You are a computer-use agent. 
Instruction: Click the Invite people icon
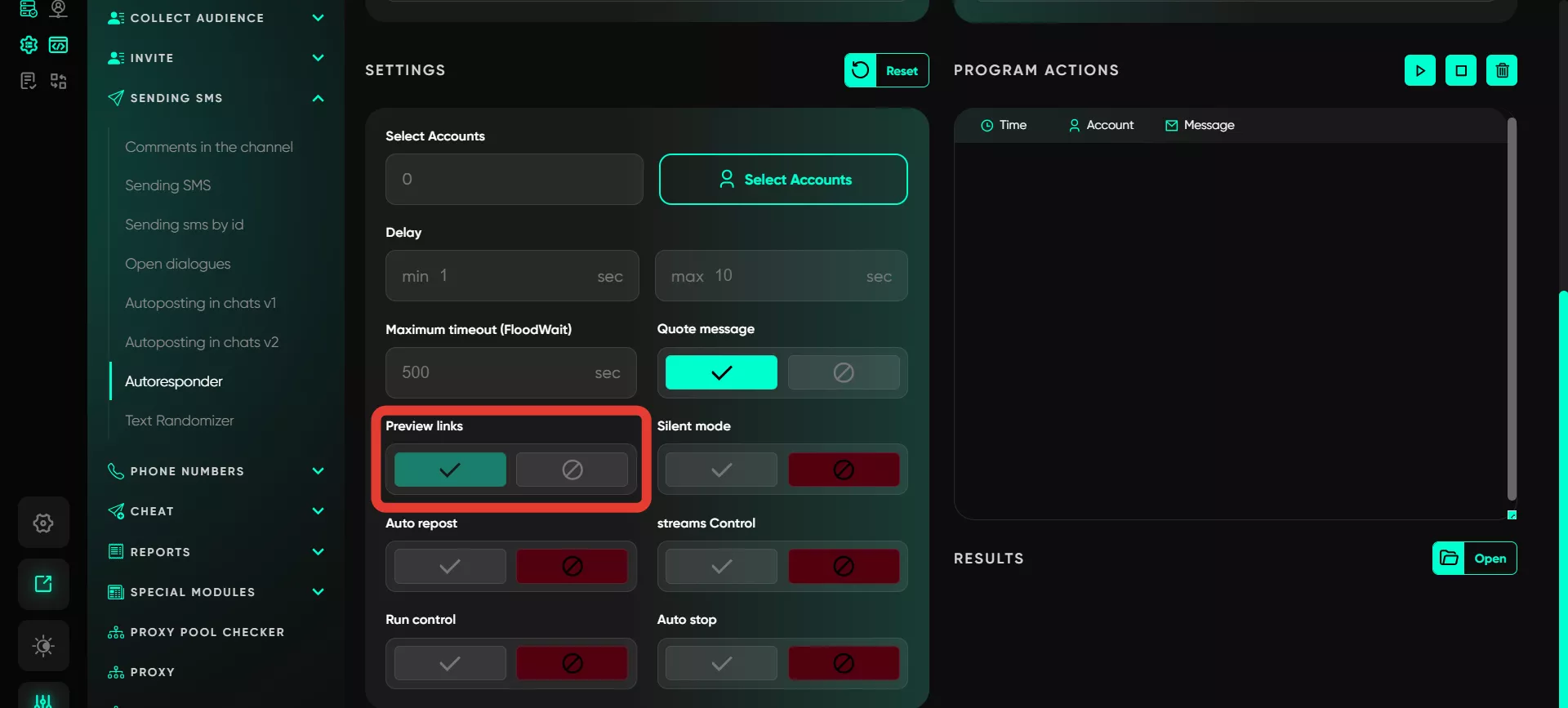(116, 58)
